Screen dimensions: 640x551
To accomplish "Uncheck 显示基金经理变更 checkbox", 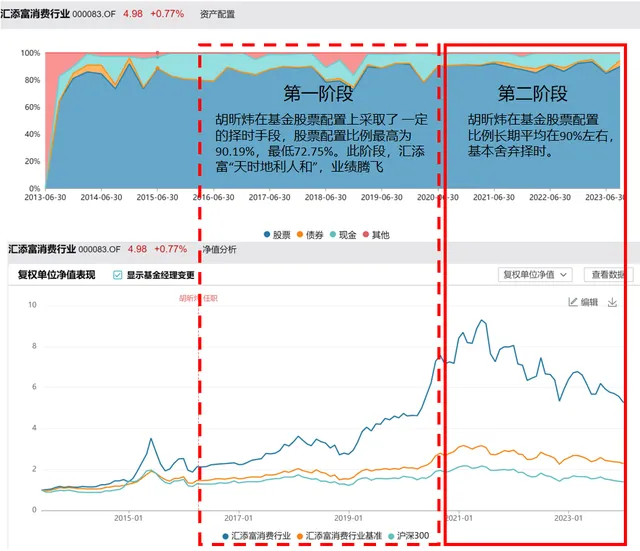I will coord(118,275).
